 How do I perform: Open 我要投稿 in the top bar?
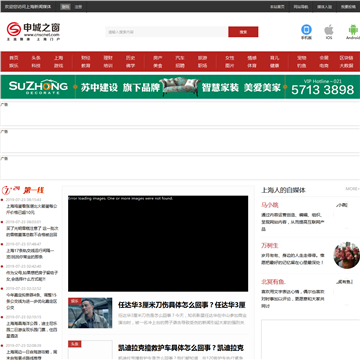(x=348, y=7)
